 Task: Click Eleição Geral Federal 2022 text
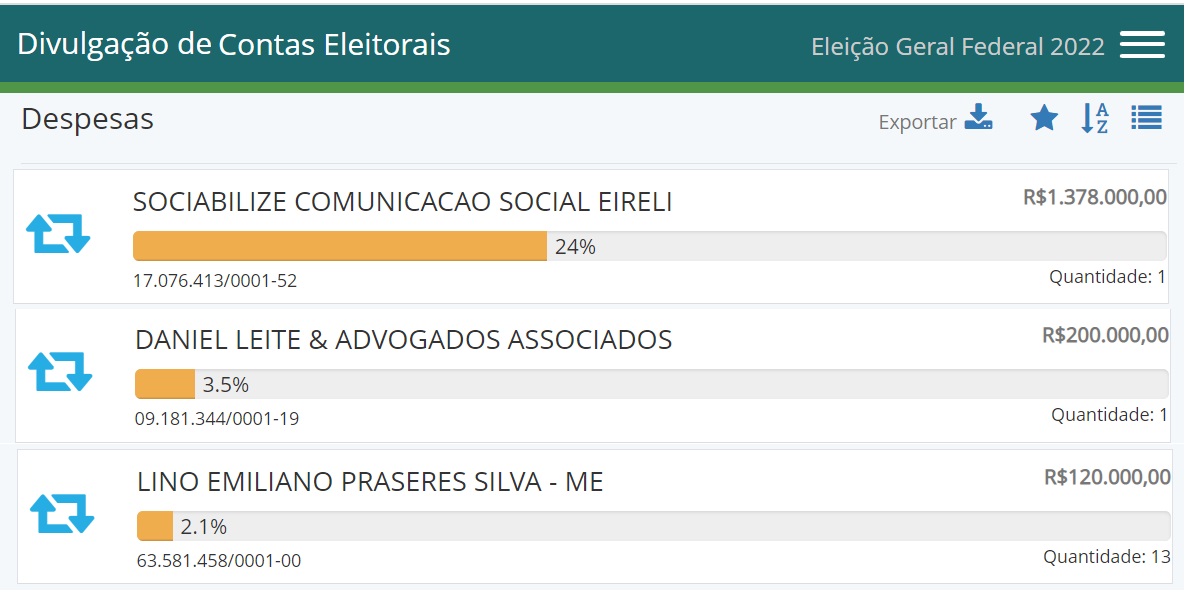point(957,47)
